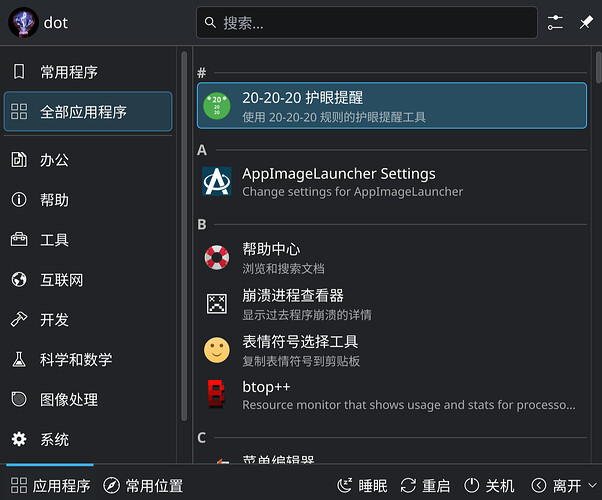Click the category sidebar scrollbar
The height and width of the screenshot is (500, 602).
(183, 240)
